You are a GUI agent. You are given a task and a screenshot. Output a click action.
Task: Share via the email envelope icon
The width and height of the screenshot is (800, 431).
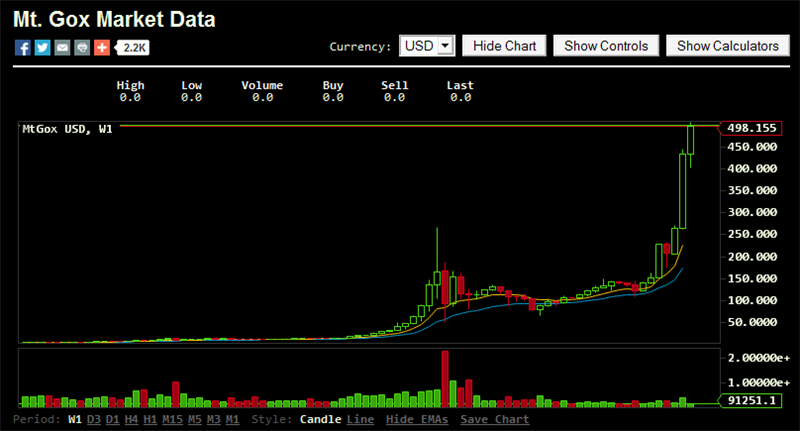[62, 47]
